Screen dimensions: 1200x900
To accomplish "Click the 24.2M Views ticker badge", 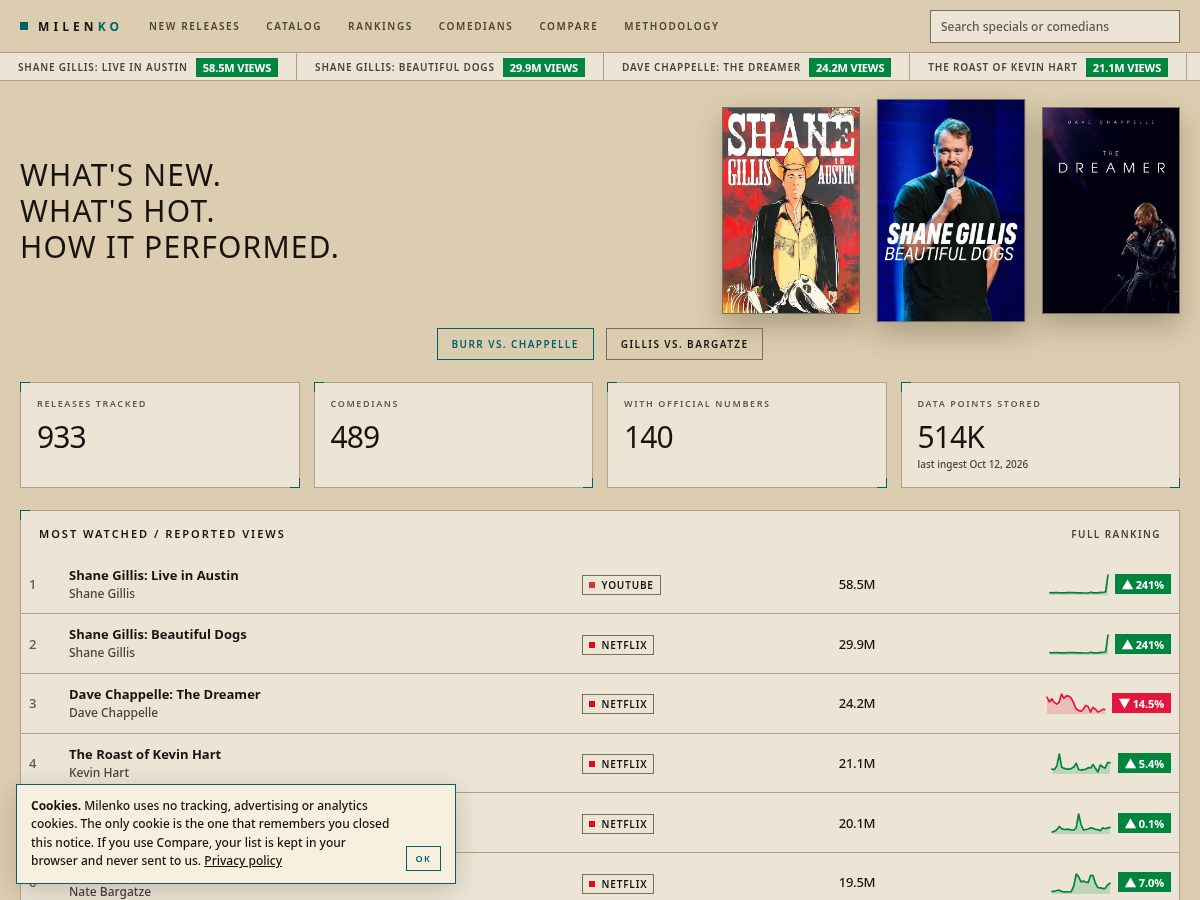I will tap(850, 67).
